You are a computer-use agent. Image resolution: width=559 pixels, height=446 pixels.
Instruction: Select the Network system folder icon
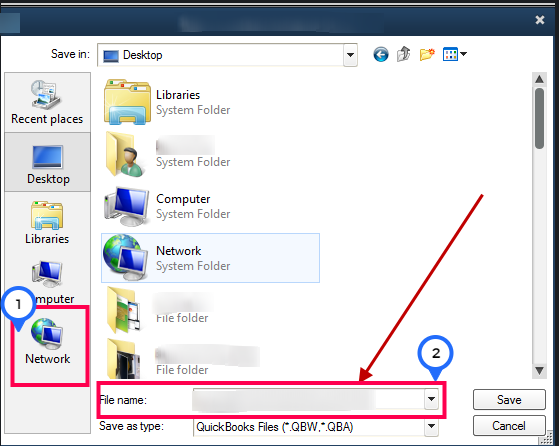[x=125, y=258]
